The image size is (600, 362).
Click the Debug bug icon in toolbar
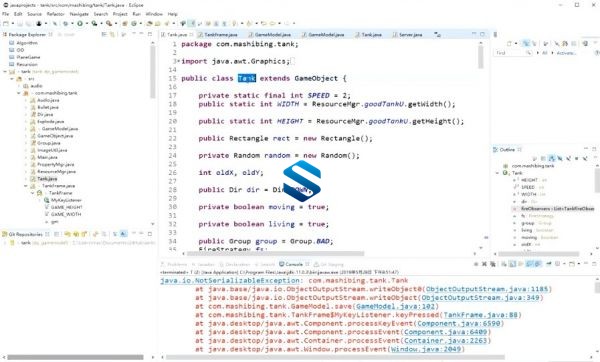tap(66, 23)
